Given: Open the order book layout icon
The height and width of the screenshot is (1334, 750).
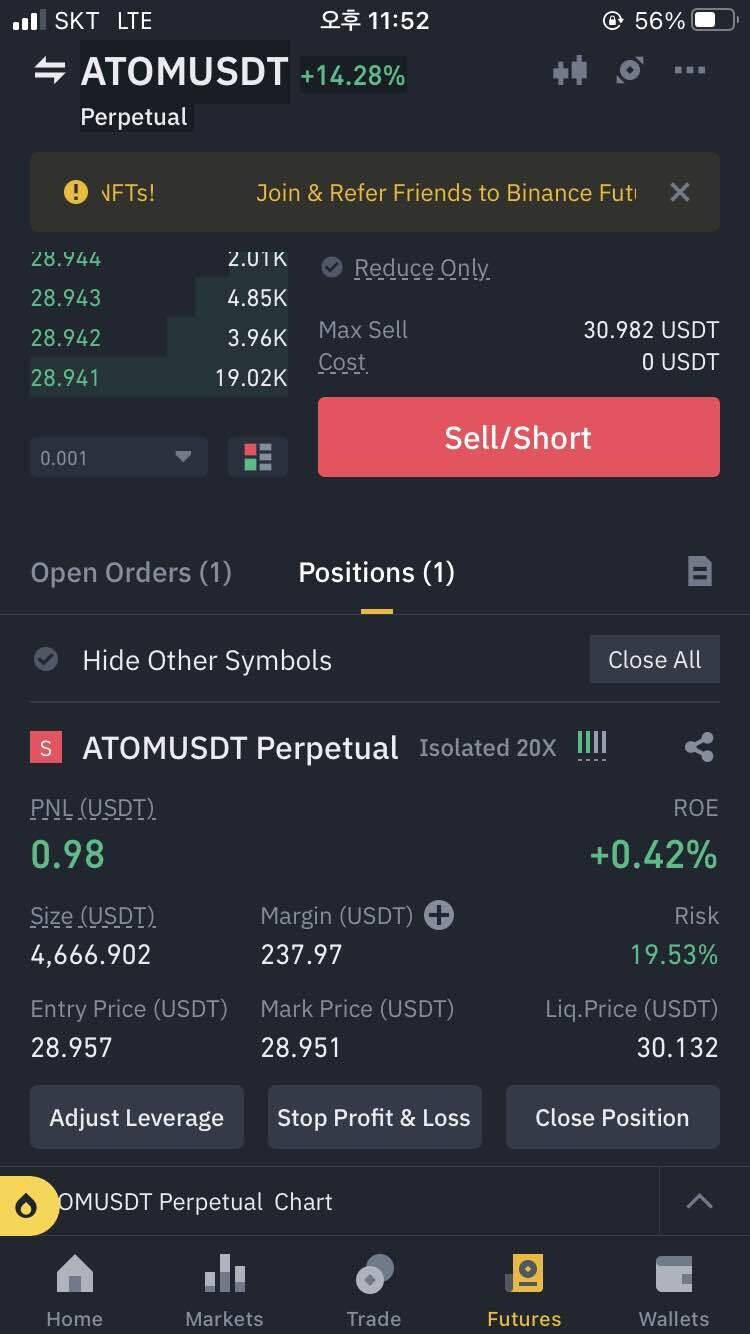Looking at the screenshot, I should coord(257,457).
